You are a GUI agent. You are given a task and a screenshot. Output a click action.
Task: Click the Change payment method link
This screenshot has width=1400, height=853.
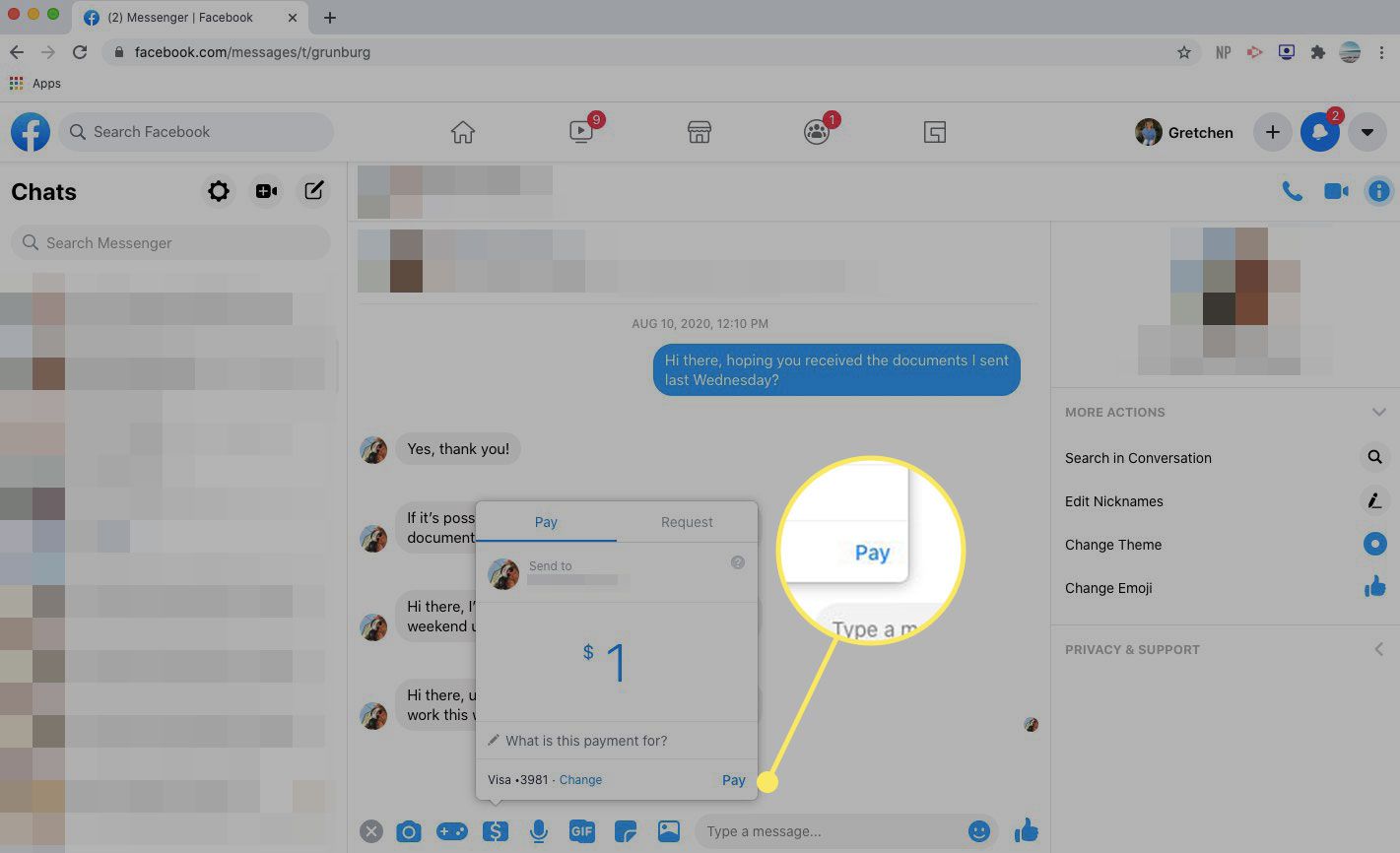click(580, 779)
